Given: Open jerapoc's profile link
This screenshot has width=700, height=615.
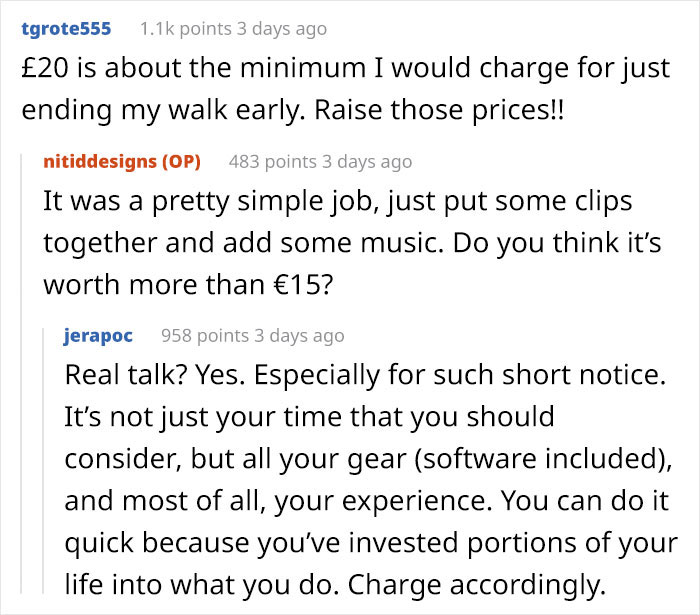Looking at the screenshot, I should [x=98, y=335].
